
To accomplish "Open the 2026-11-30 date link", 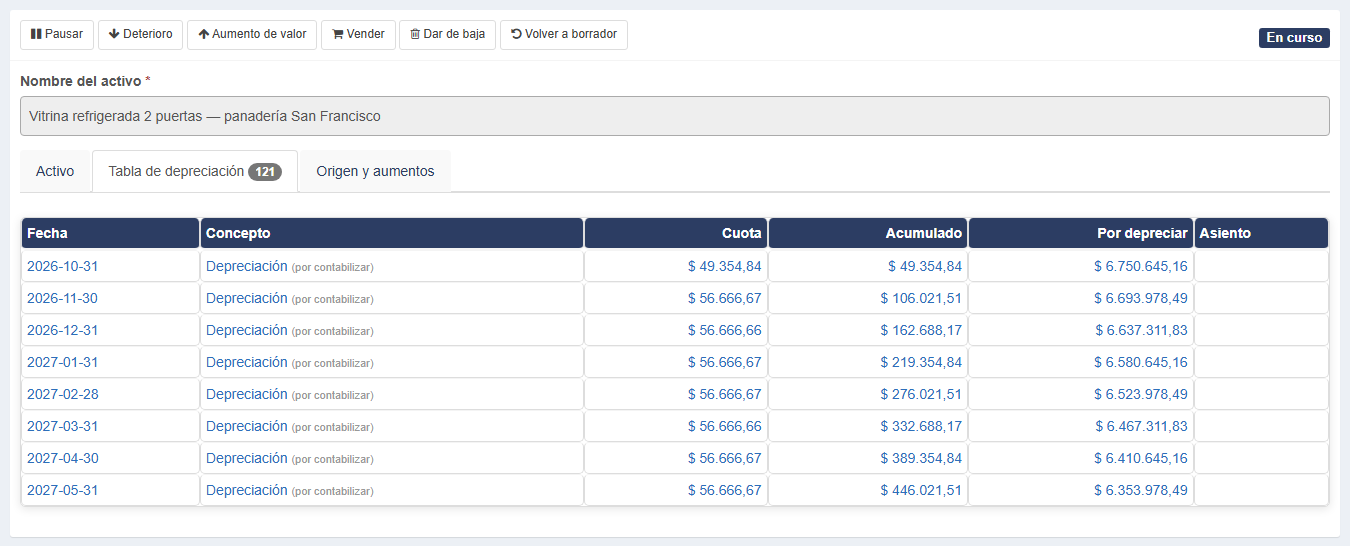I will click(x=62, y=298).
